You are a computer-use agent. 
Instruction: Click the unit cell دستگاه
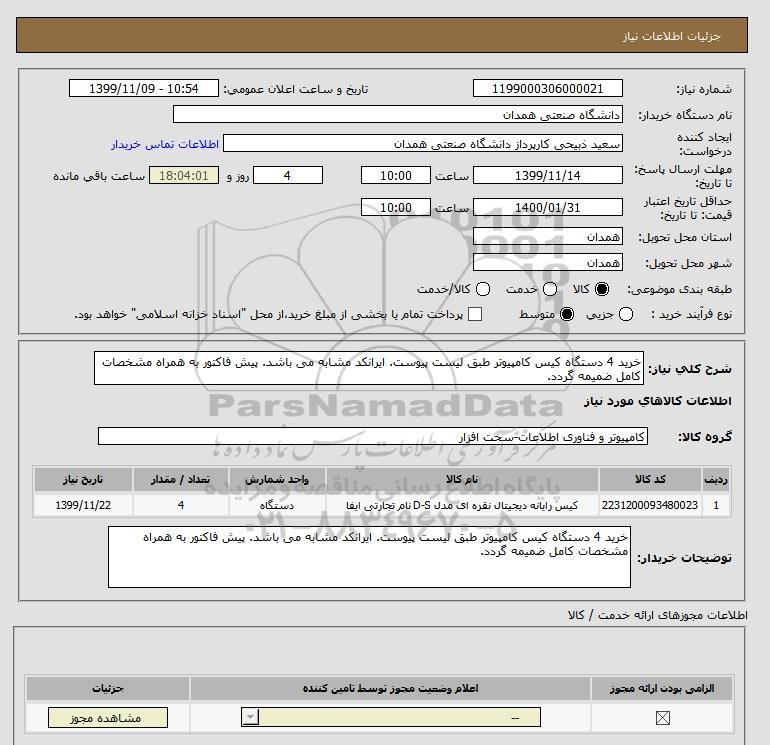(x=277, y=505)
